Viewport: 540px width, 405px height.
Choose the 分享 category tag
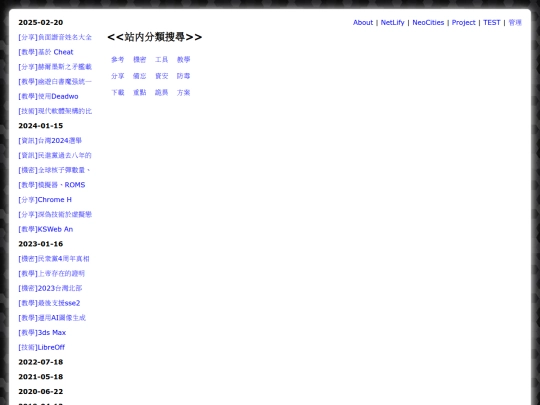(117, 76)
